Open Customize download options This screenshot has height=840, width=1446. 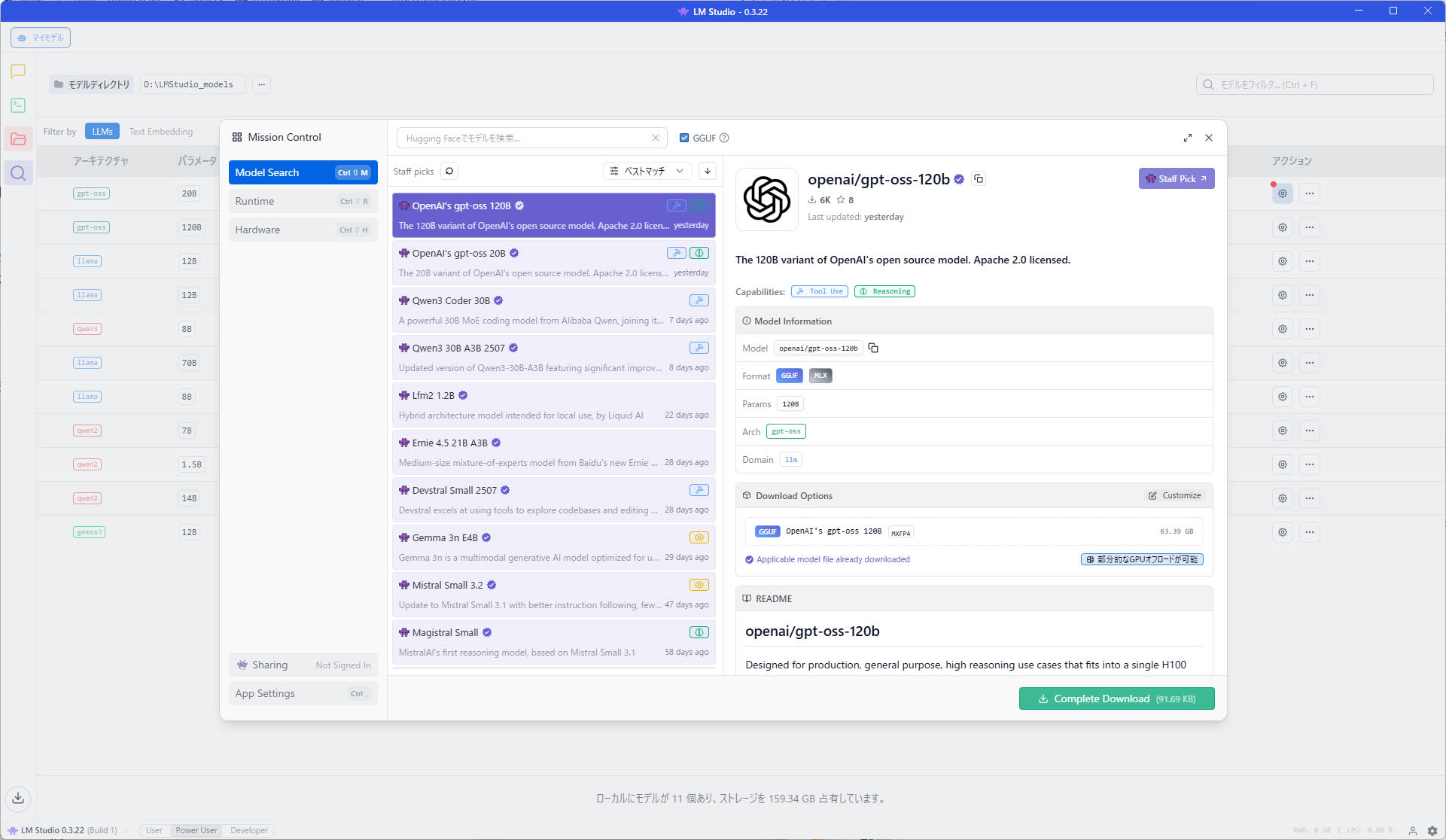click(x=1174, y=495)
